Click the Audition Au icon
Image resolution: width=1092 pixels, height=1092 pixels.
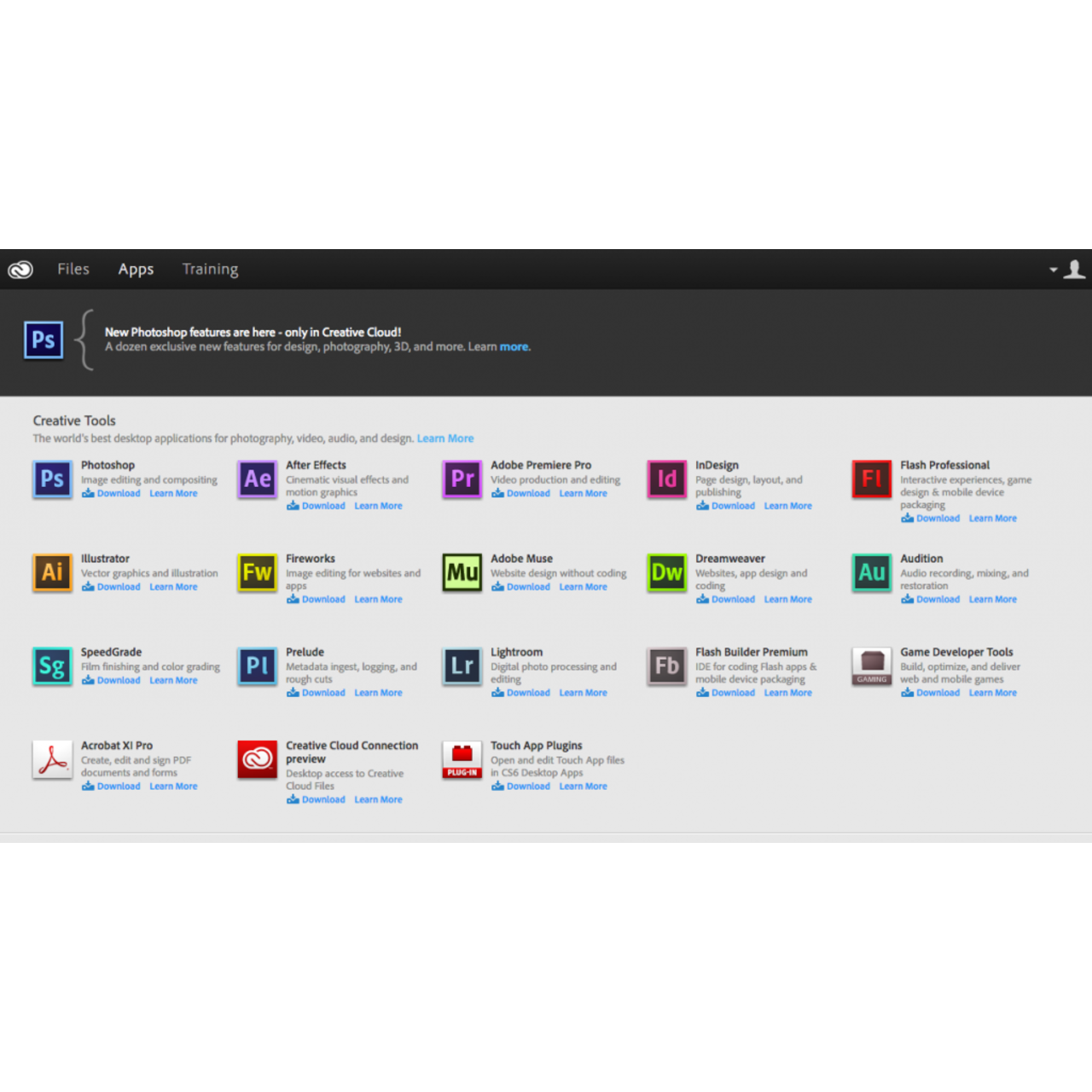[x=871, y=572]
